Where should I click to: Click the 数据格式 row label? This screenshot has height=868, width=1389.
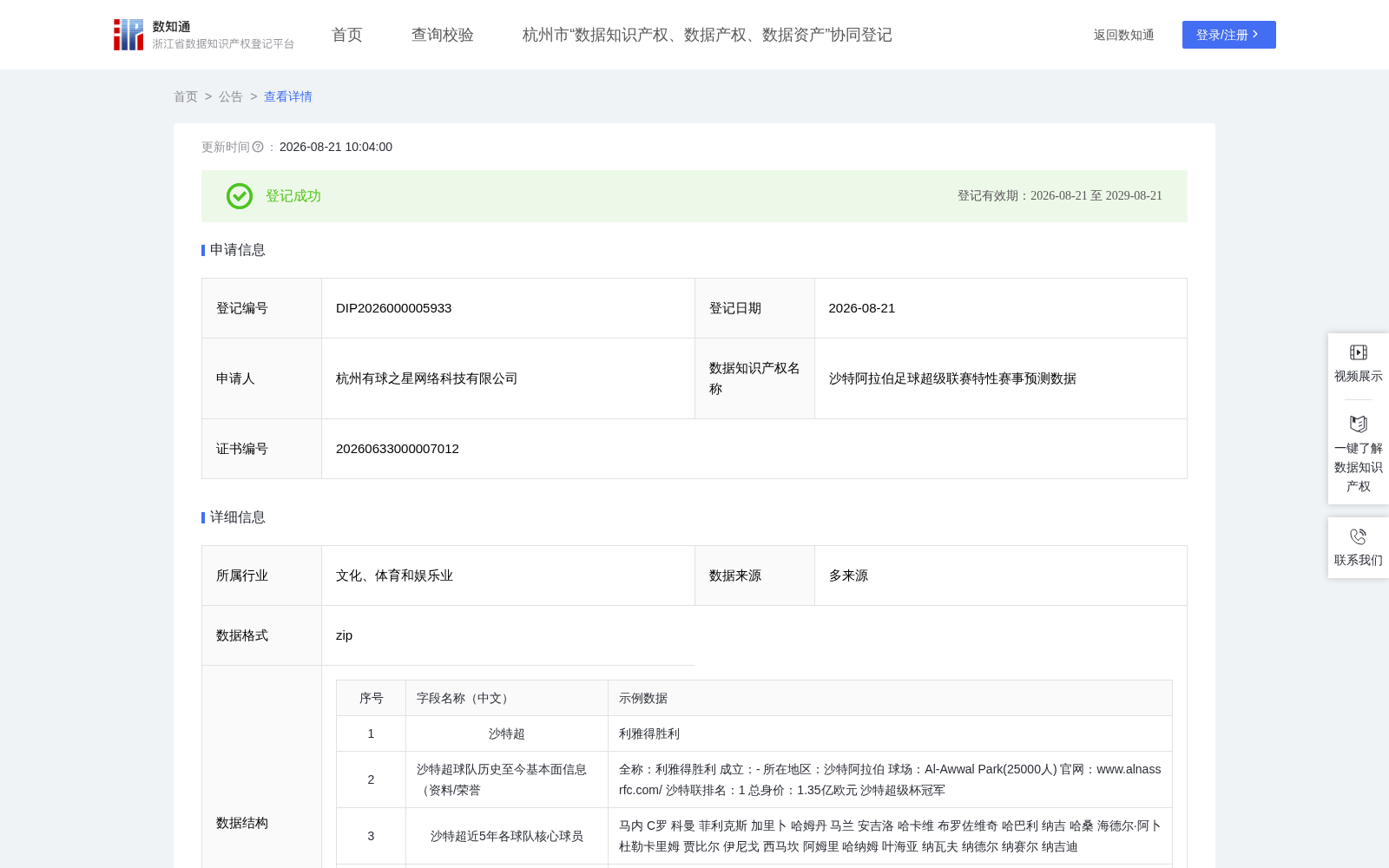point(242,635)
